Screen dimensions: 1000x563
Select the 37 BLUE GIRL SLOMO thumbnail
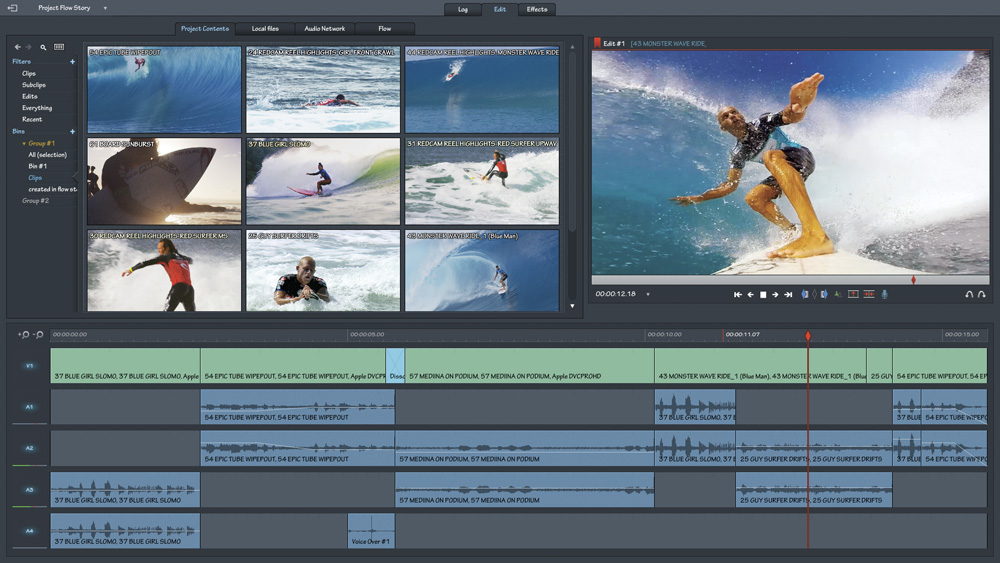(x=323, y=181)
